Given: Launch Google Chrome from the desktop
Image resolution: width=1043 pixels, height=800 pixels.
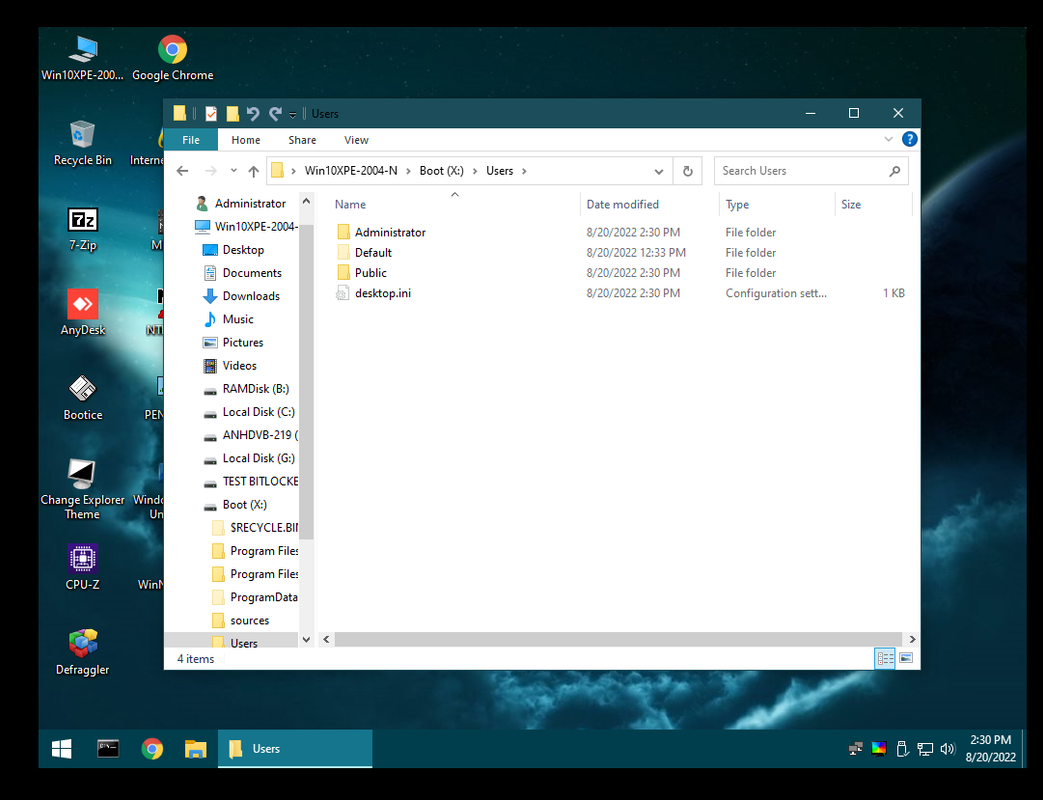Looking at the screenshot, I should pyautogui.click(x=172, y=59).
